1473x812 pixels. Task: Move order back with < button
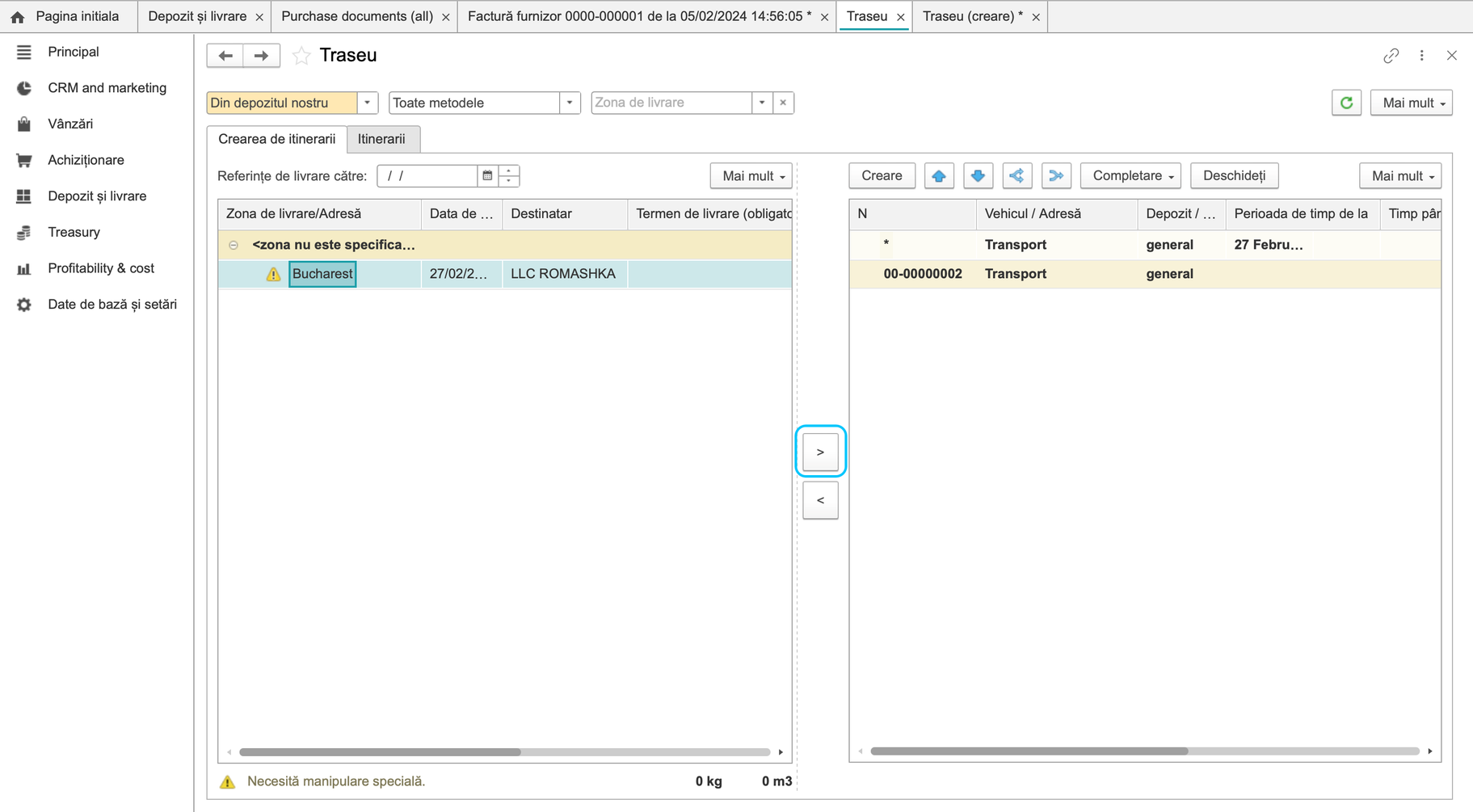click(x=820, y=500)
